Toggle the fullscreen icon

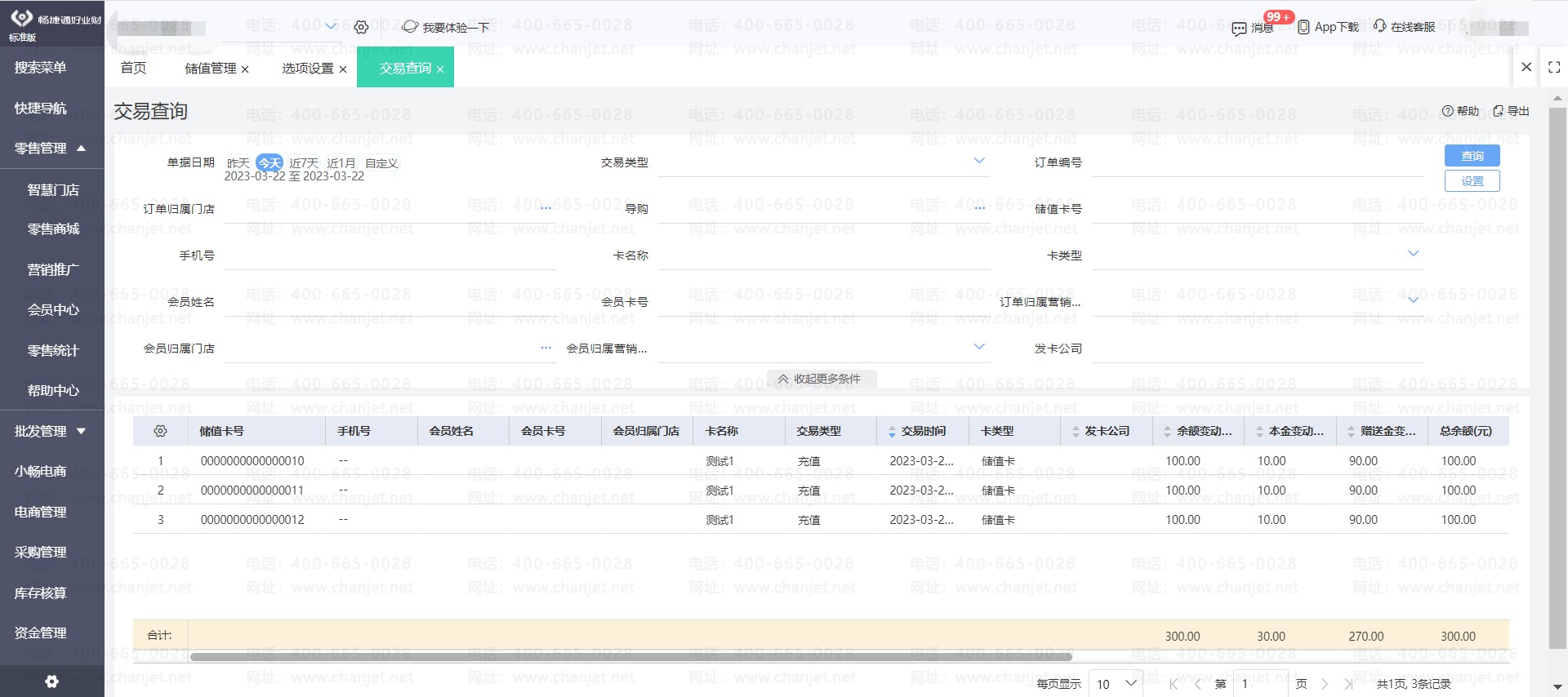[1554, 67]
